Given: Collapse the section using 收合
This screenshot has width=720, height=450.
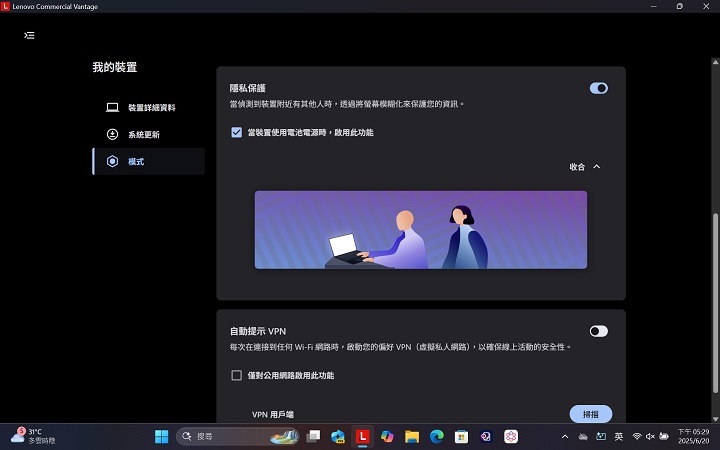Looking at the screenshot, I should [585, 167].
